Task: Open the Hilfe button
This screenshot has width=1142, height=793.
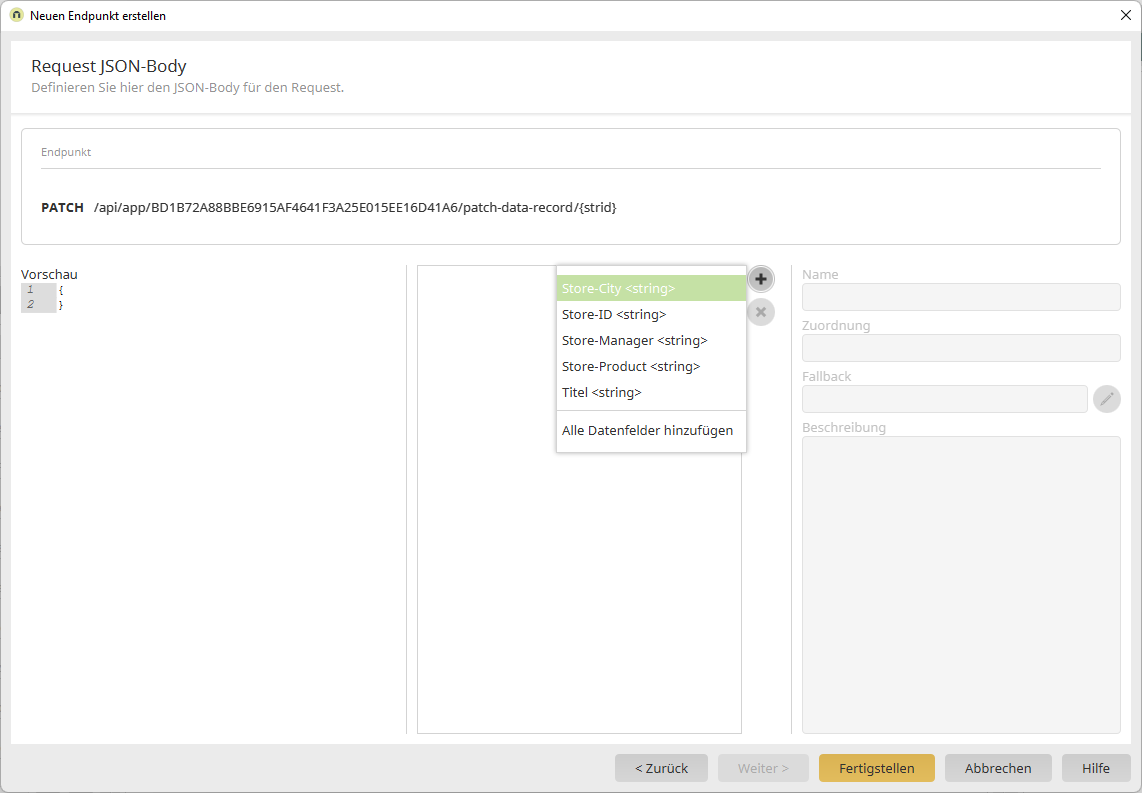Action: pyautogui.click(x=1096, y=768)
